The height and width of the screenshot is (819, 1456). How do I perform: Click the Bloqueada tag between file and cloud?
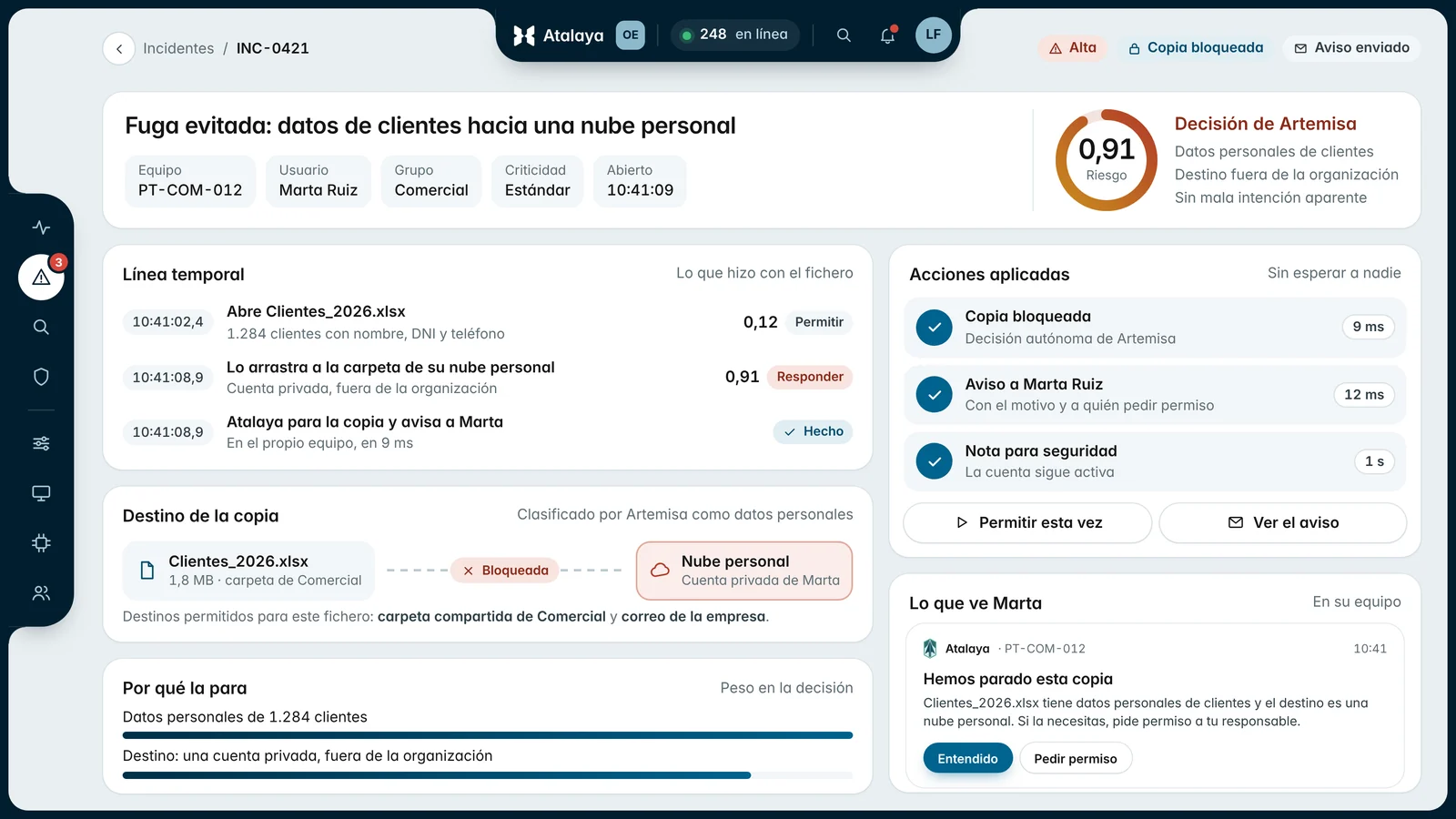coord(505,571)
